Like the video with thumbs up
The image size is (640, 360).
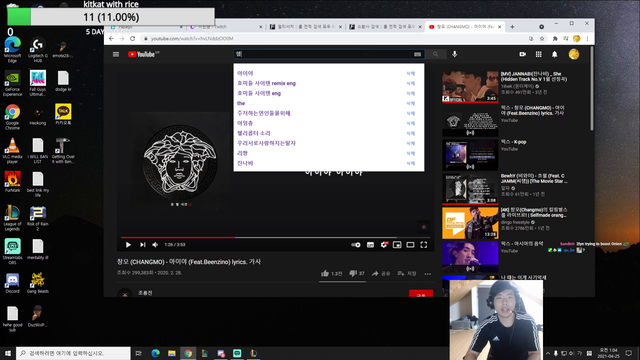click(331, 273)
